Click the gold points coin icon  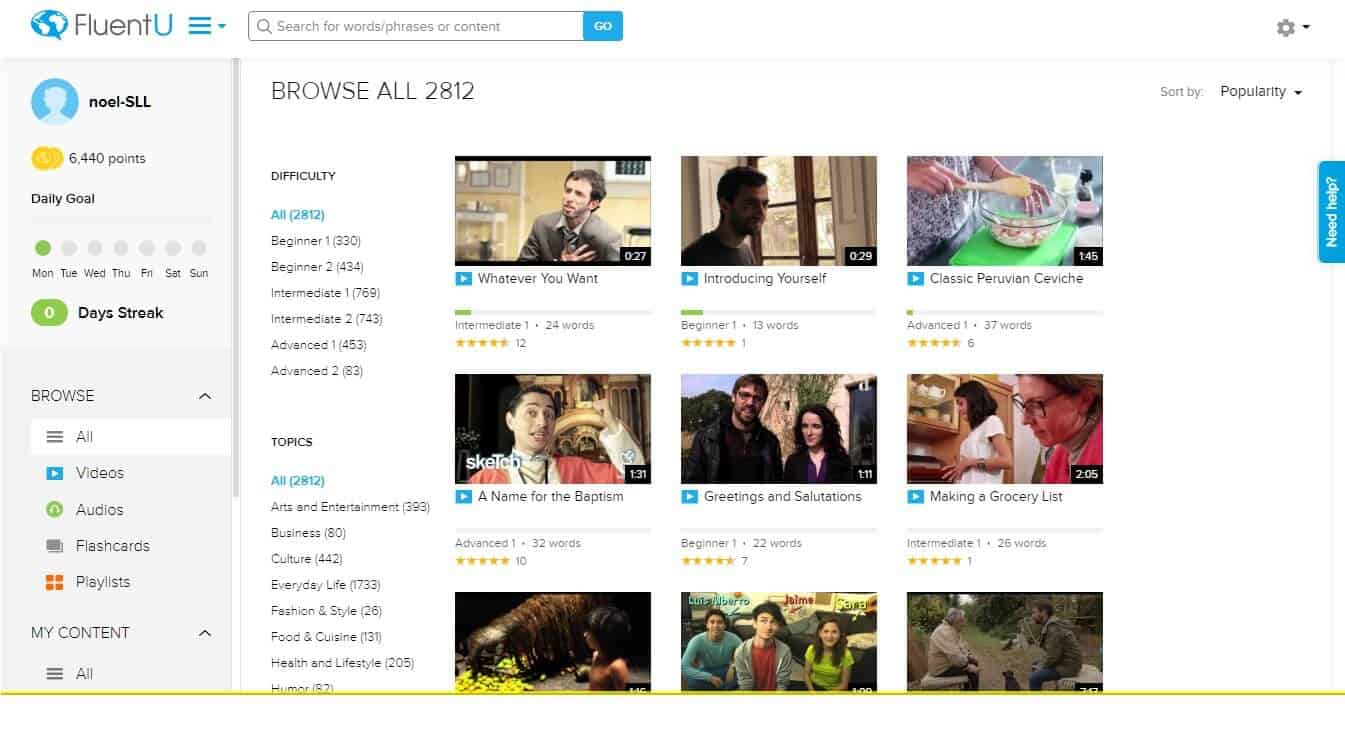coord(47,158)
